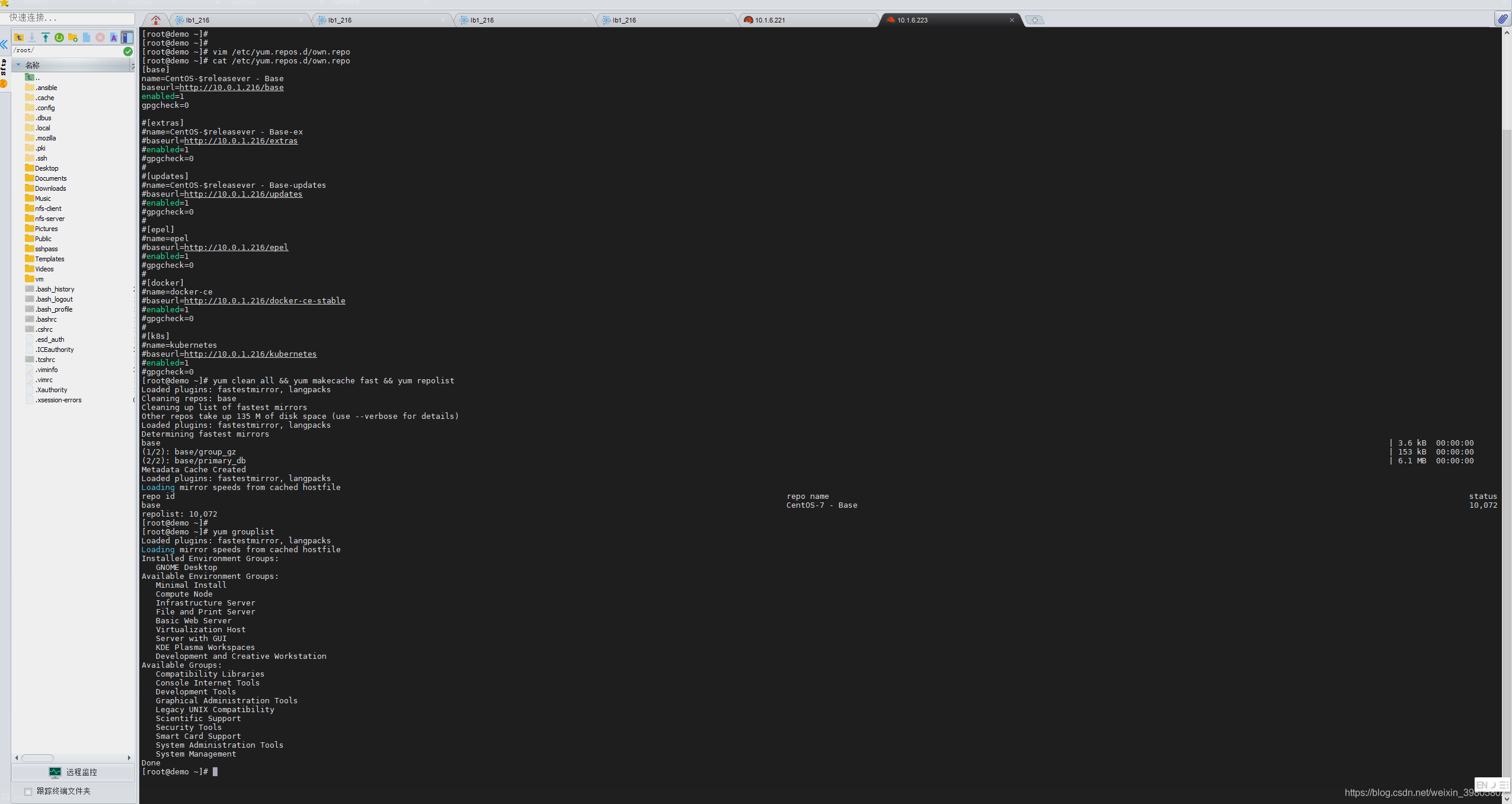This screenshot has height=804, width=1512.
Task: Select the 10.1.6.223 tab
Action: [951, 20]
